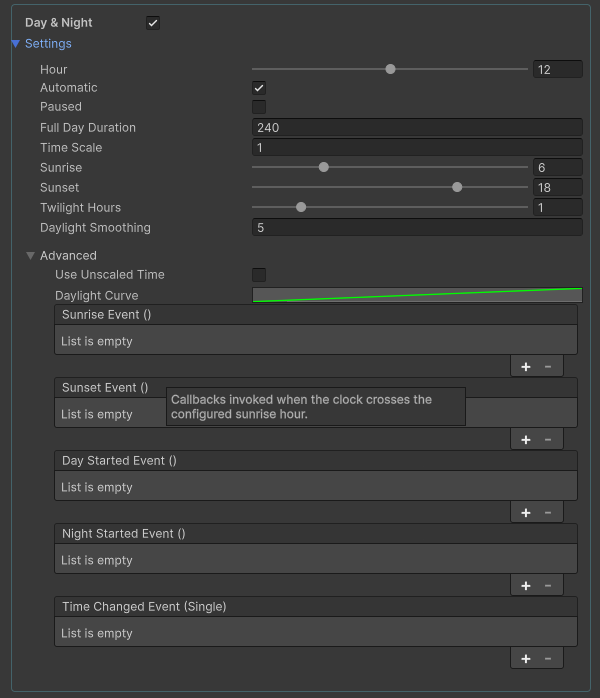This screenshot has width=600, height=698.
Task: Click 'List is empty' under Night Started Event
Action: pos(97,560)
